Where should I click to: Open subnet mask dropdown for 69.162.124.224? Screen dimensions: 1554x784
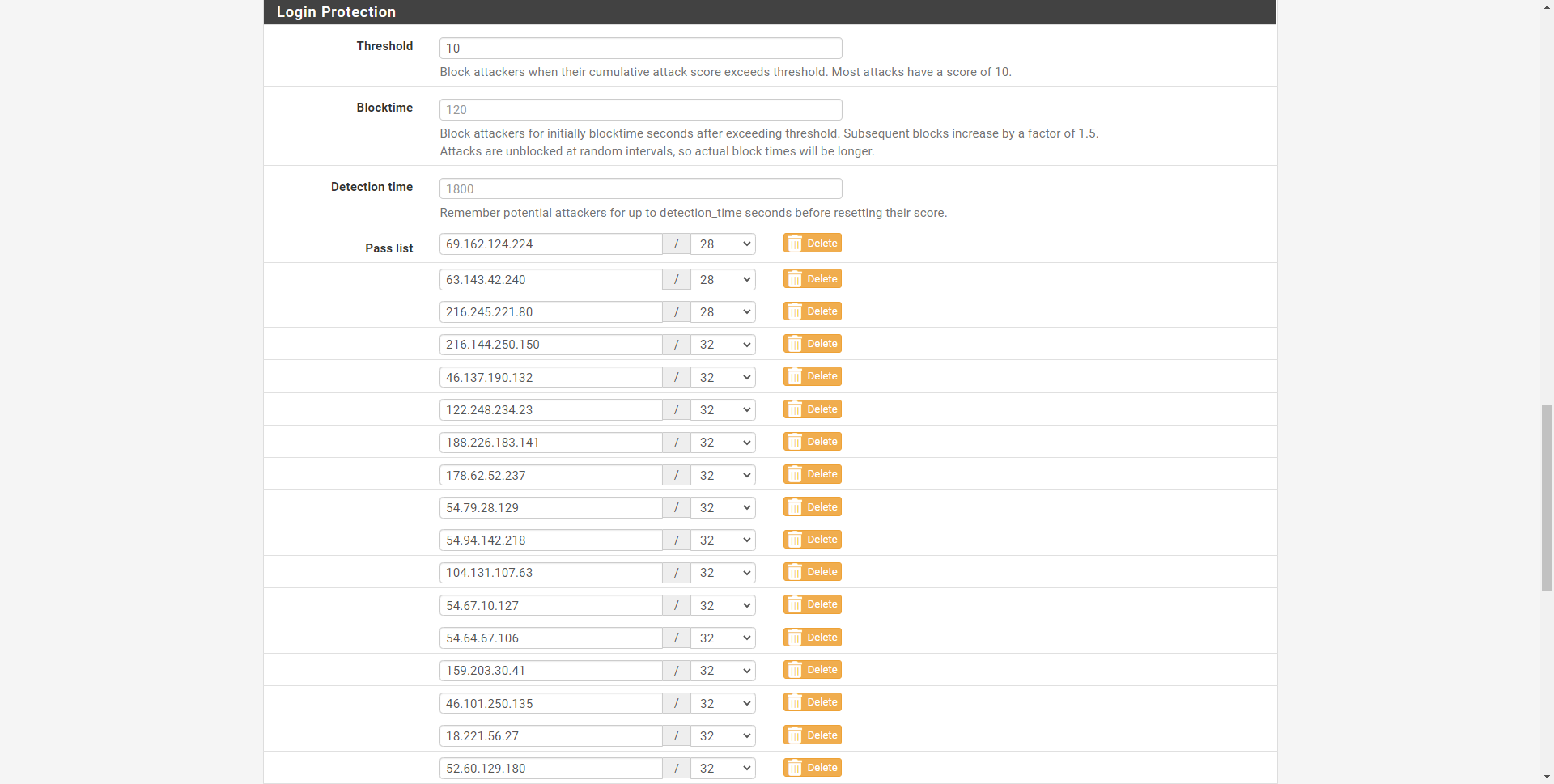click(723, 244)
